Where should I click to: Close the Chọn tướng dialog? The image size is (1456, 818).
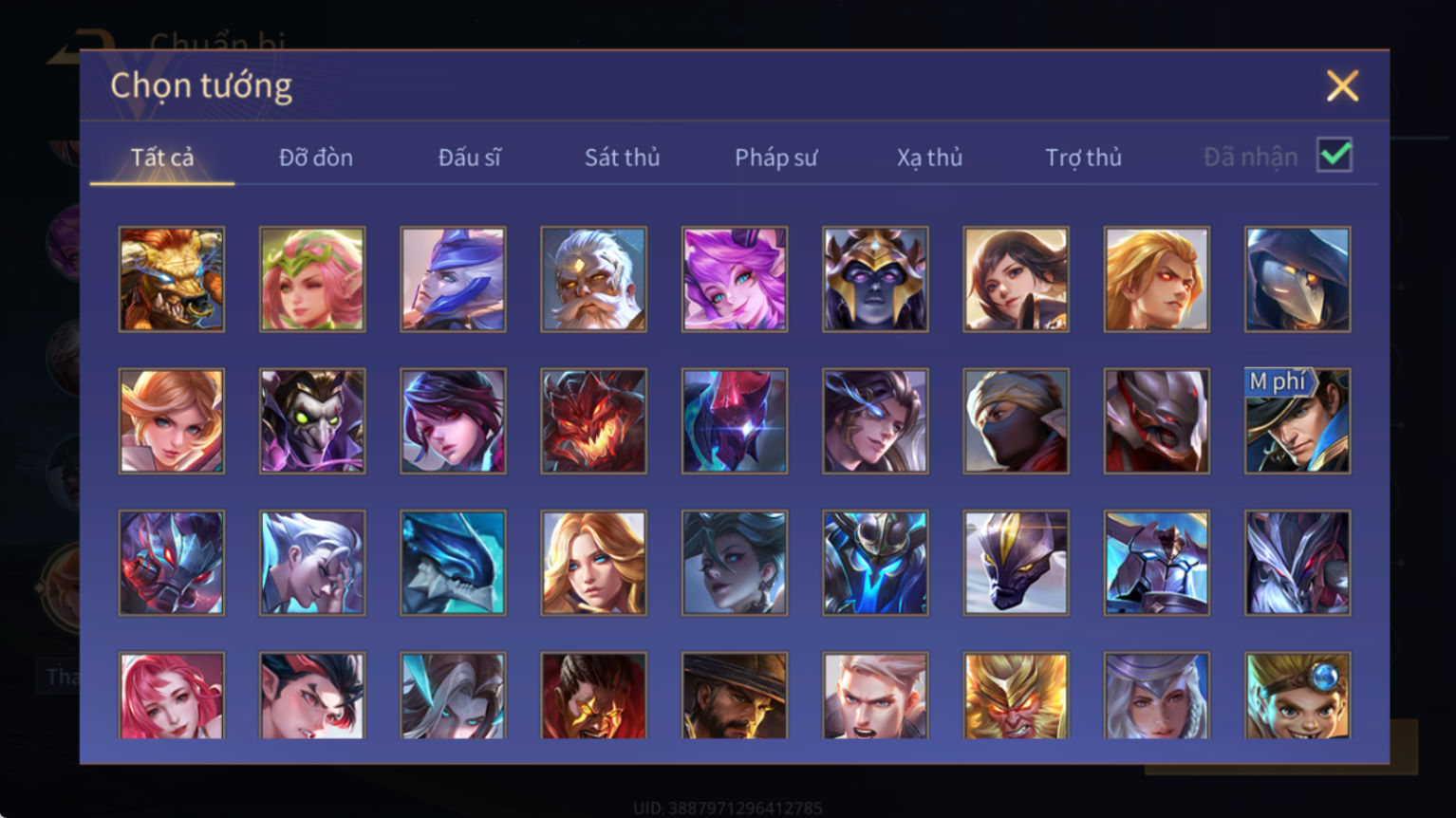tap(1342, 86)
